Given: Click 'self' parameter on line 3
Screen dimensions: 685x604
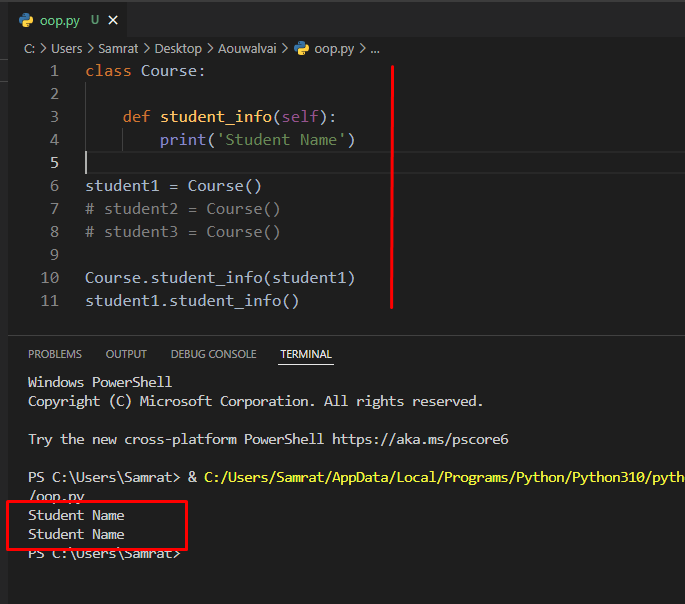Looking at the screenshot, I should pos(300,117).
